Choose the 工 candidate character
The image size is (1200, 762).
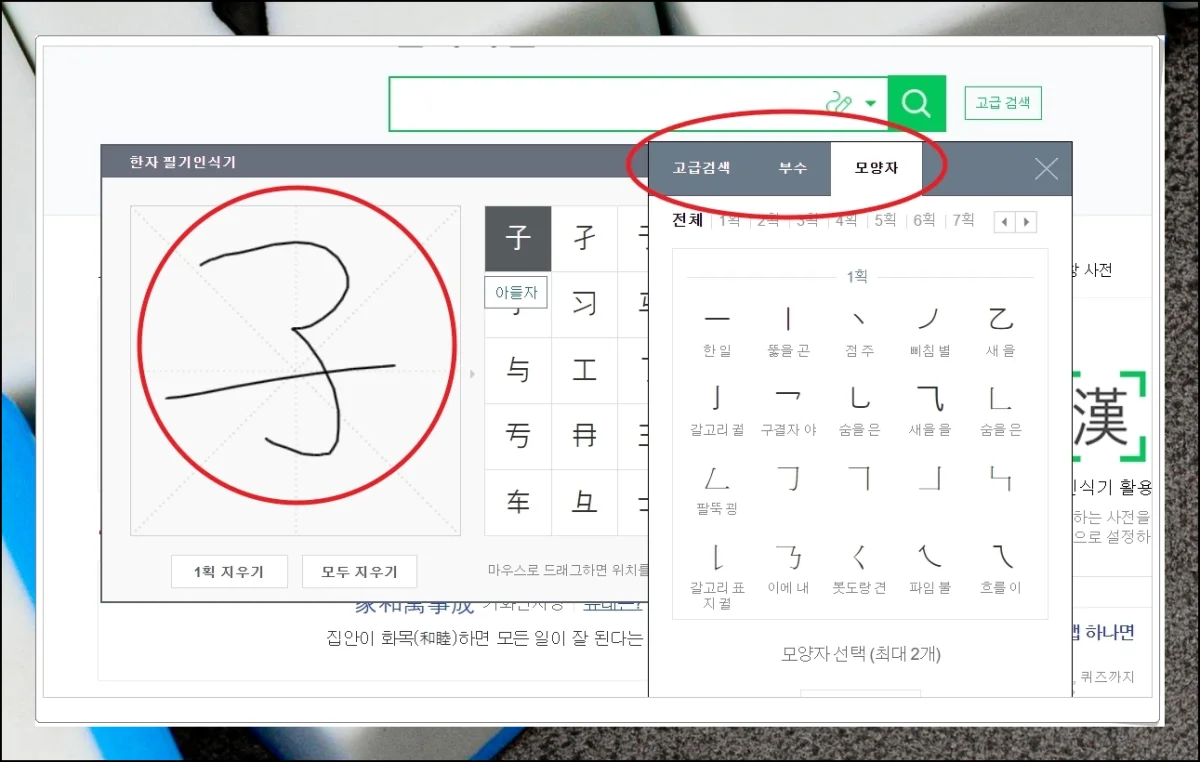[584, 371]
